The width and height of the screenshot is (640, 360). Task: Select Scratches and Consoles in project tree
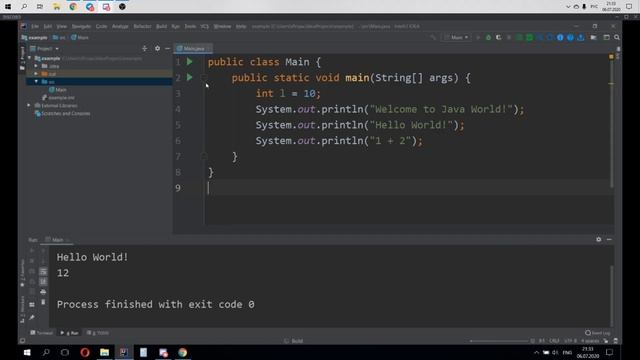click(62, 113)
